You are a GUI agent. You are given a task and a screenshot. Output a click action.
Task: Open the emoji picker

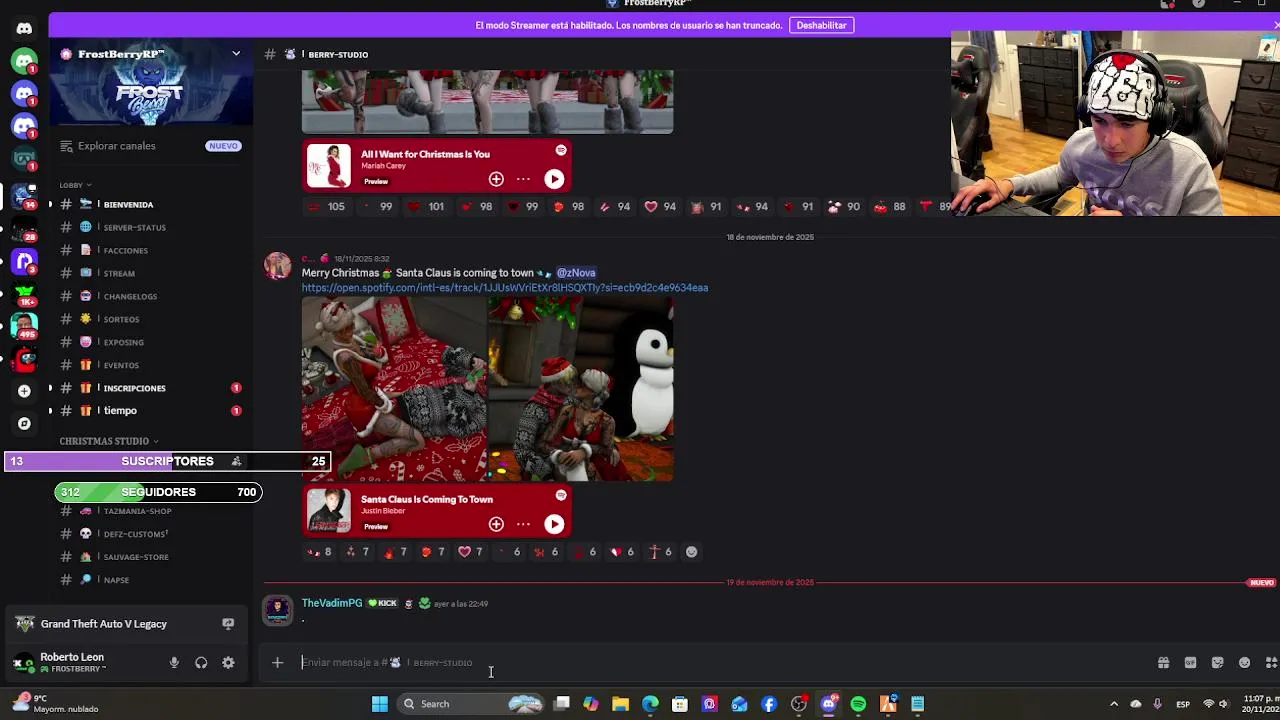click(x=1244, y=662)
